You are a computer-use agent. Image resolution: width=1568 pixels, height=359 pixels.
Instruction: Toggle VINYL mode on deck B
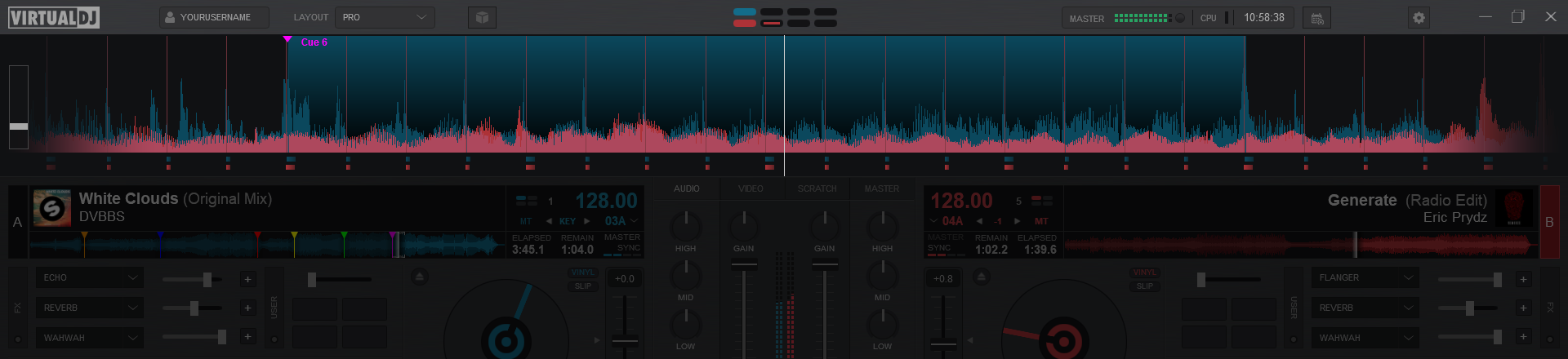[1144, 273]
